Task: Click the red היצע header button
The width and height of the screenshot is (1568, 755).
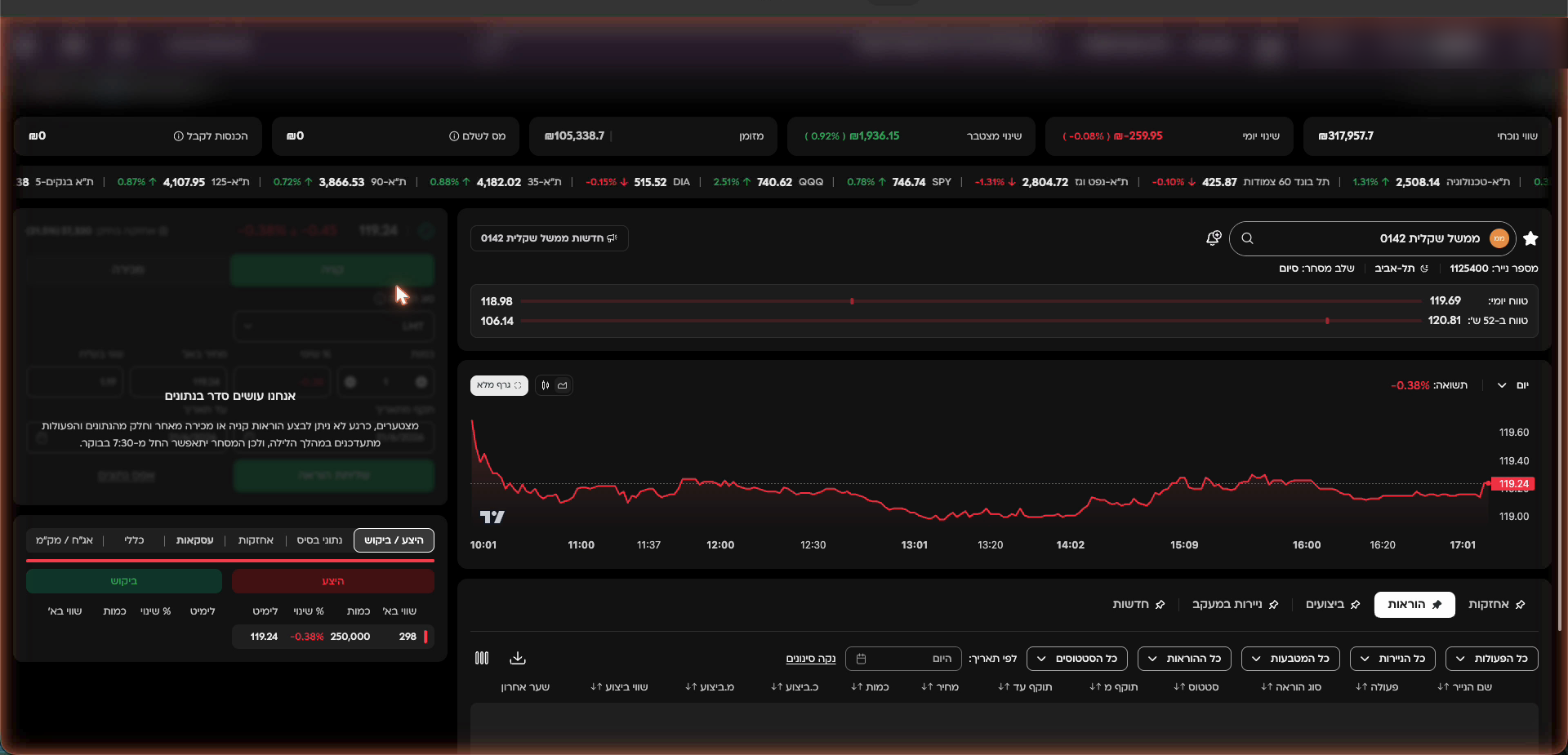Action: 333,581
